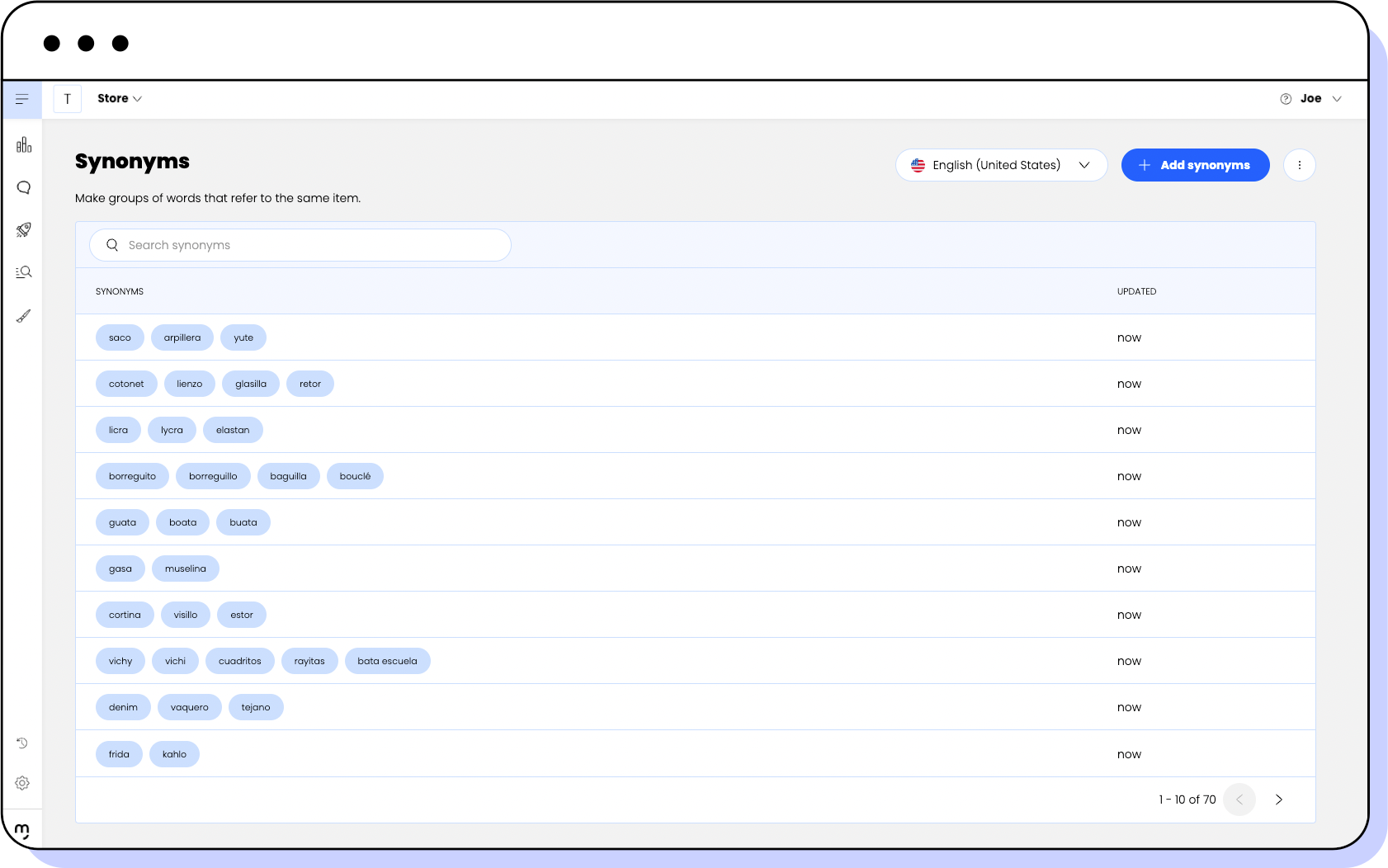Select the yute synonym chip

[x=243, y=337]
